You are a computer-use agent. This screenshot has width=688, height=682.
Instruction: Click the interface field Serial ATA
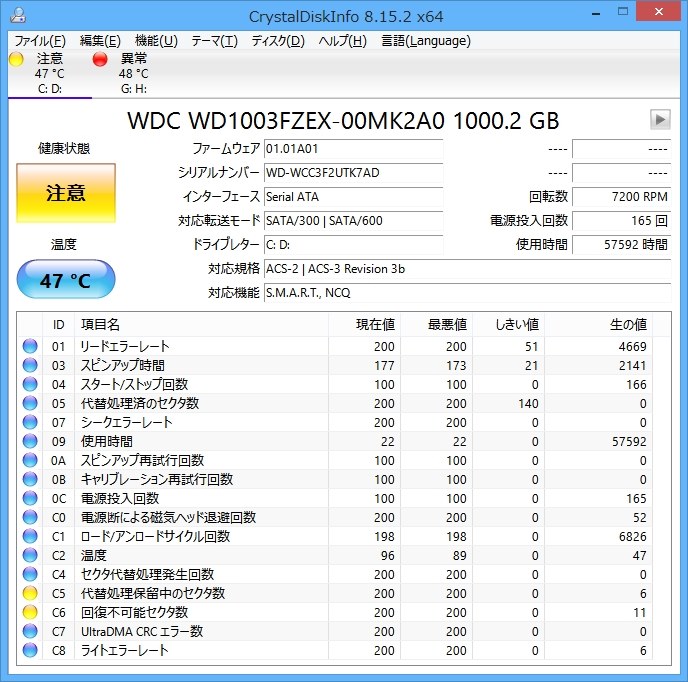point(354,197)
